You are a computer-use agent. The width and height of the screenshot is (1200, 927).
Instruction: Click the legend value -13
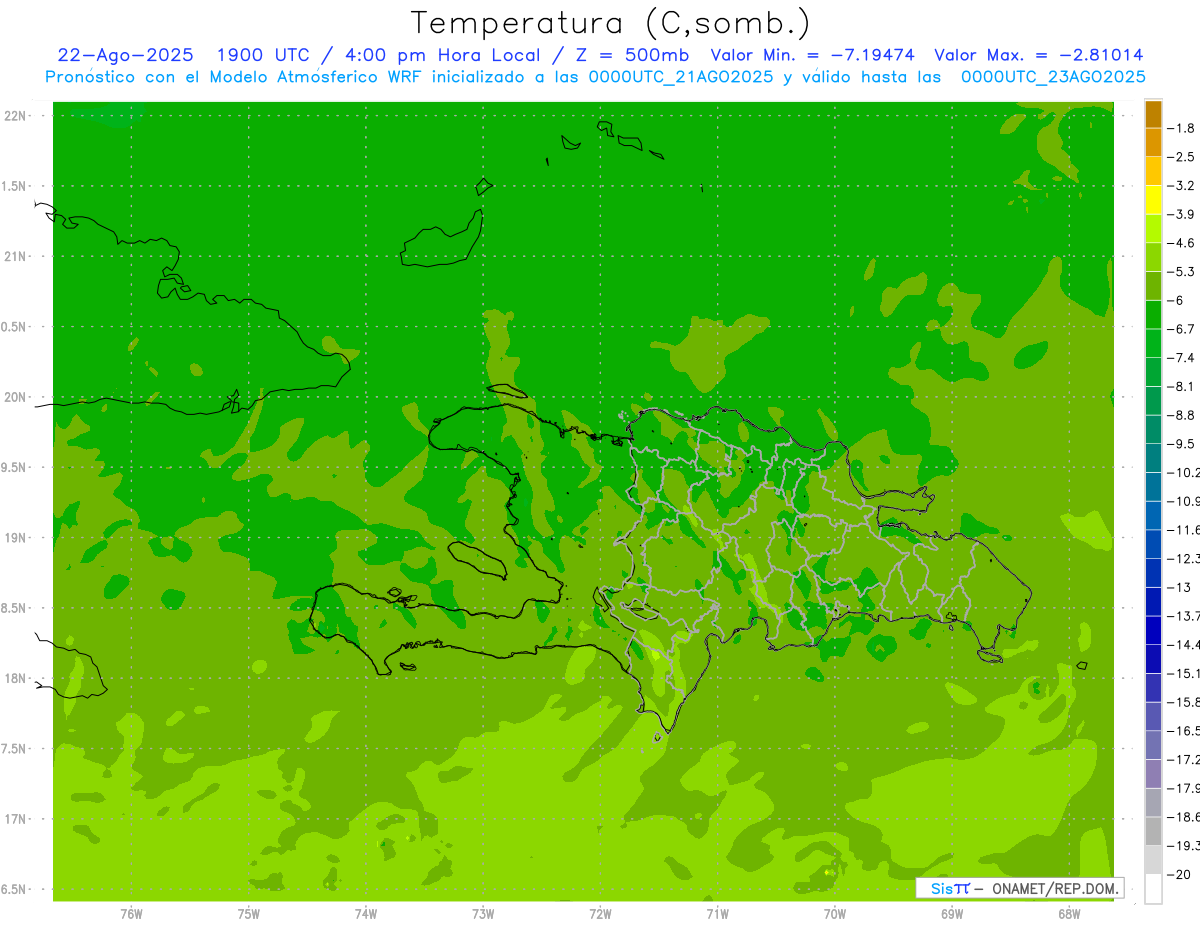click(1180, 588)
